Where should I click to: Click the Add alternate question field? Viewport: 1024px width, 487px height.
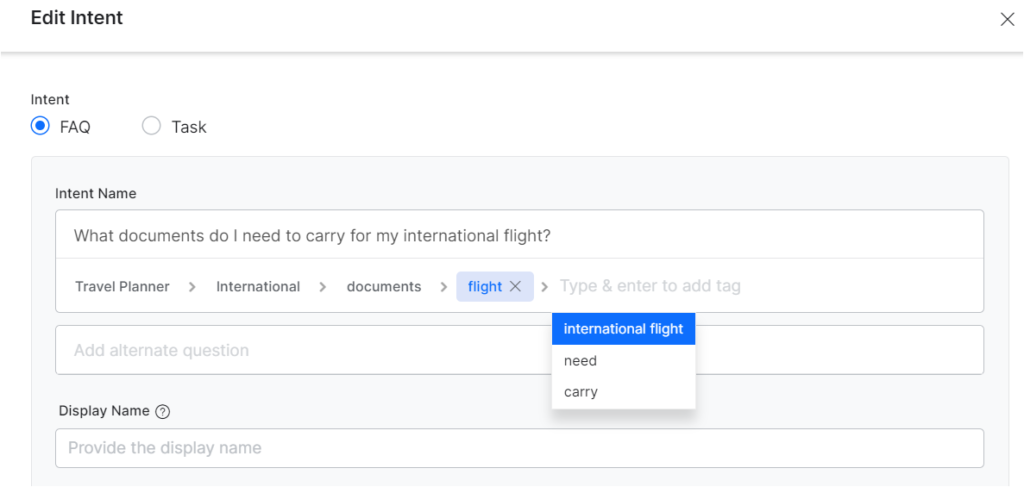point(300,350)
